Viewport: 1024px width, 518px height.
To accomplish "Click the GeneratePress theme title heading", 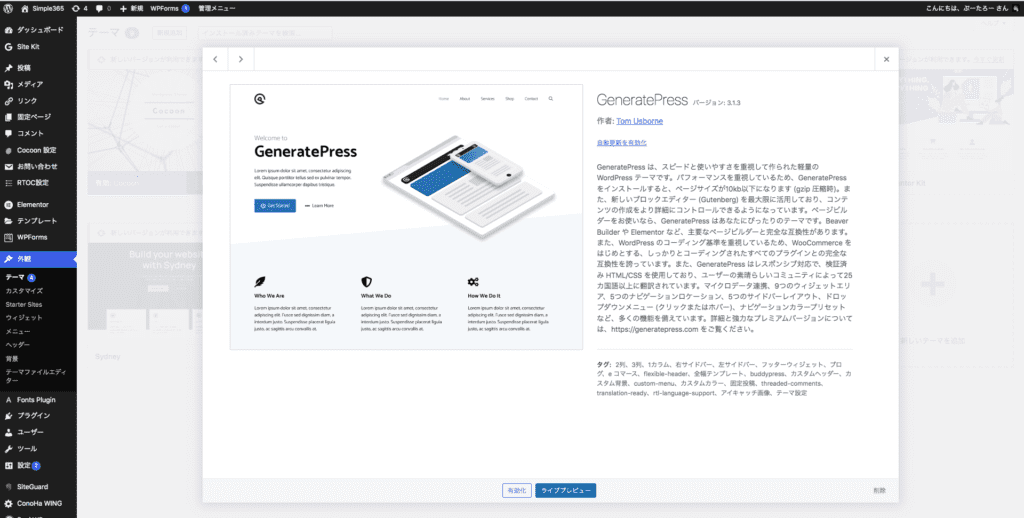I will [642, 99].
